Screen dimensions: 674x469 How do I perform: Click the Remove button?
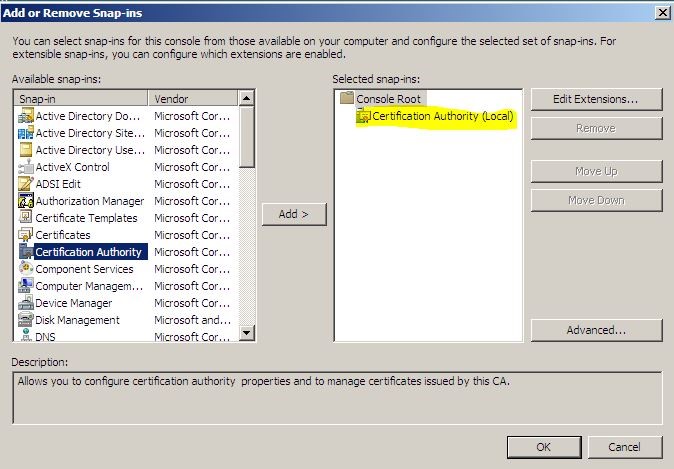point(596,128)
